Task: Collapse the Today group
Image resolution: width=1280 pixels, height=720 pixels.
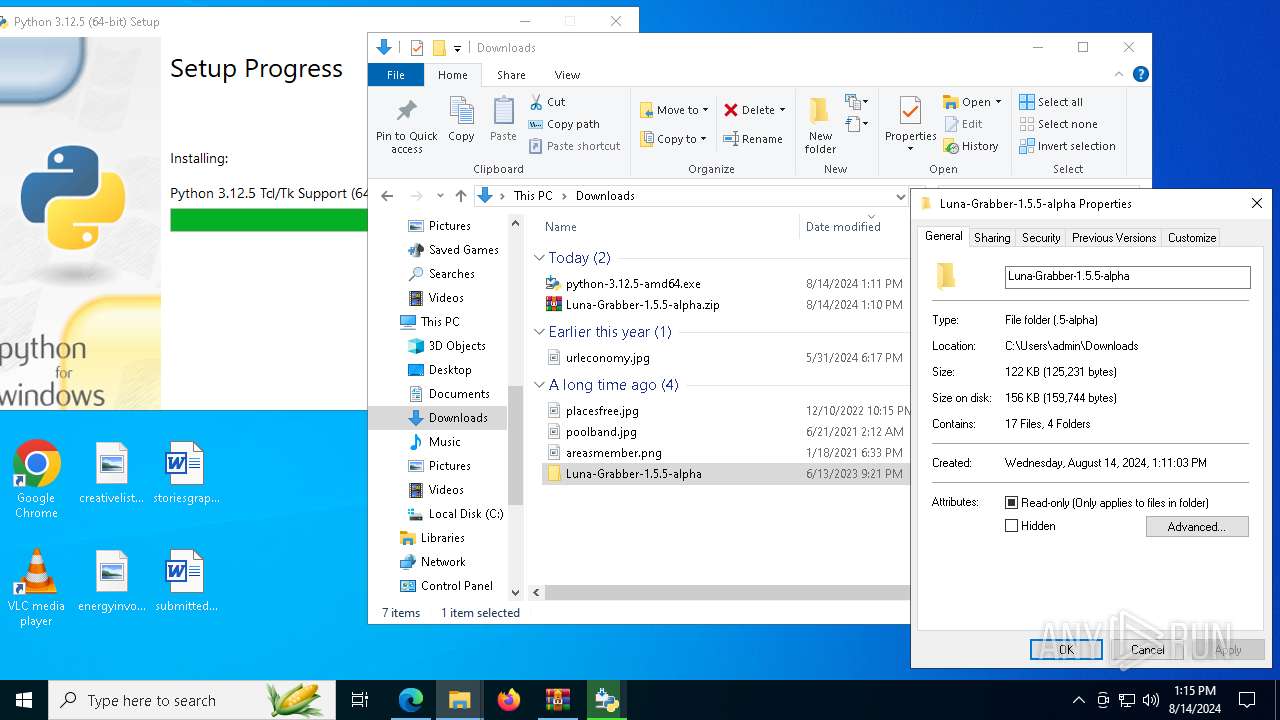Action: point(539,258)
